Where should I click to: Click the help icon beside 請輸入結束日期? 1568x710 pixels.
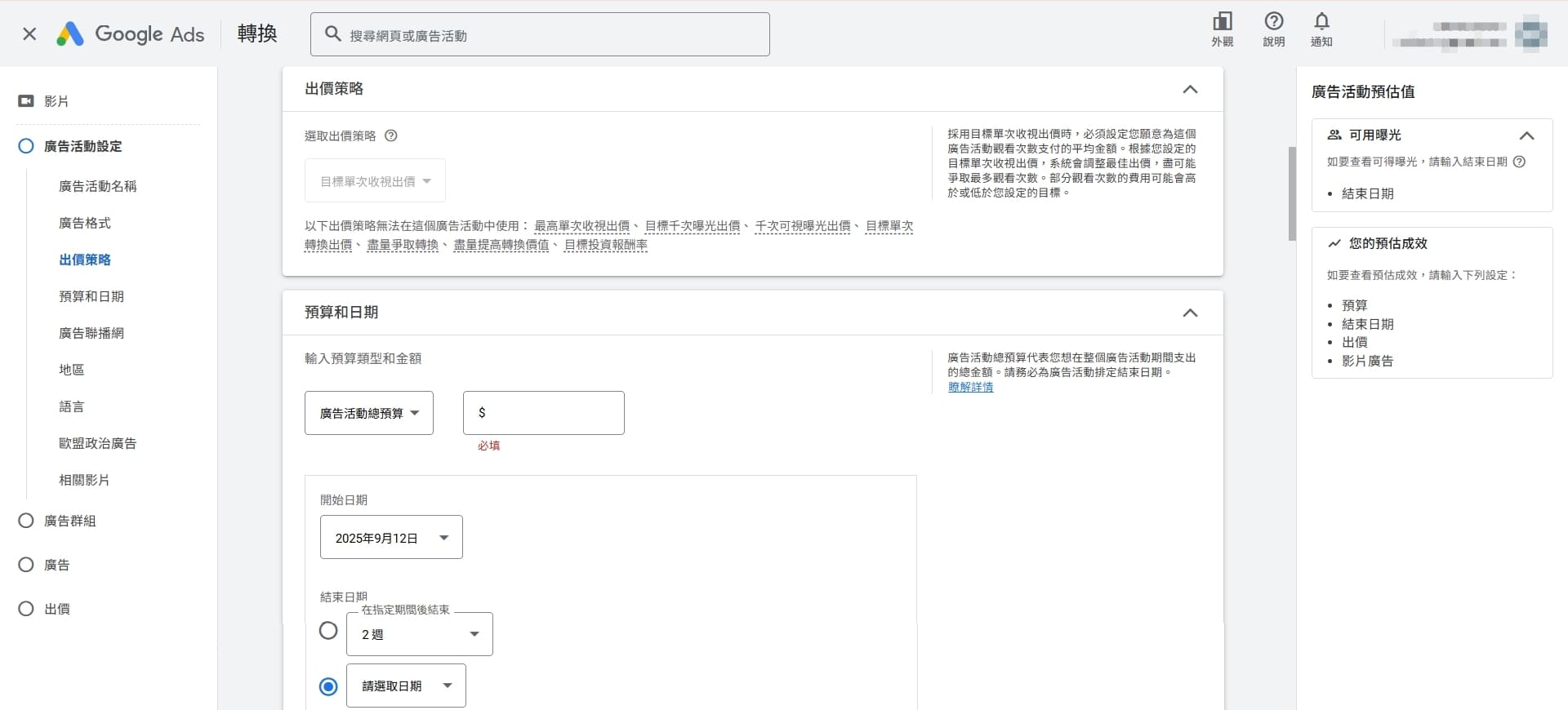point(1519,162)
